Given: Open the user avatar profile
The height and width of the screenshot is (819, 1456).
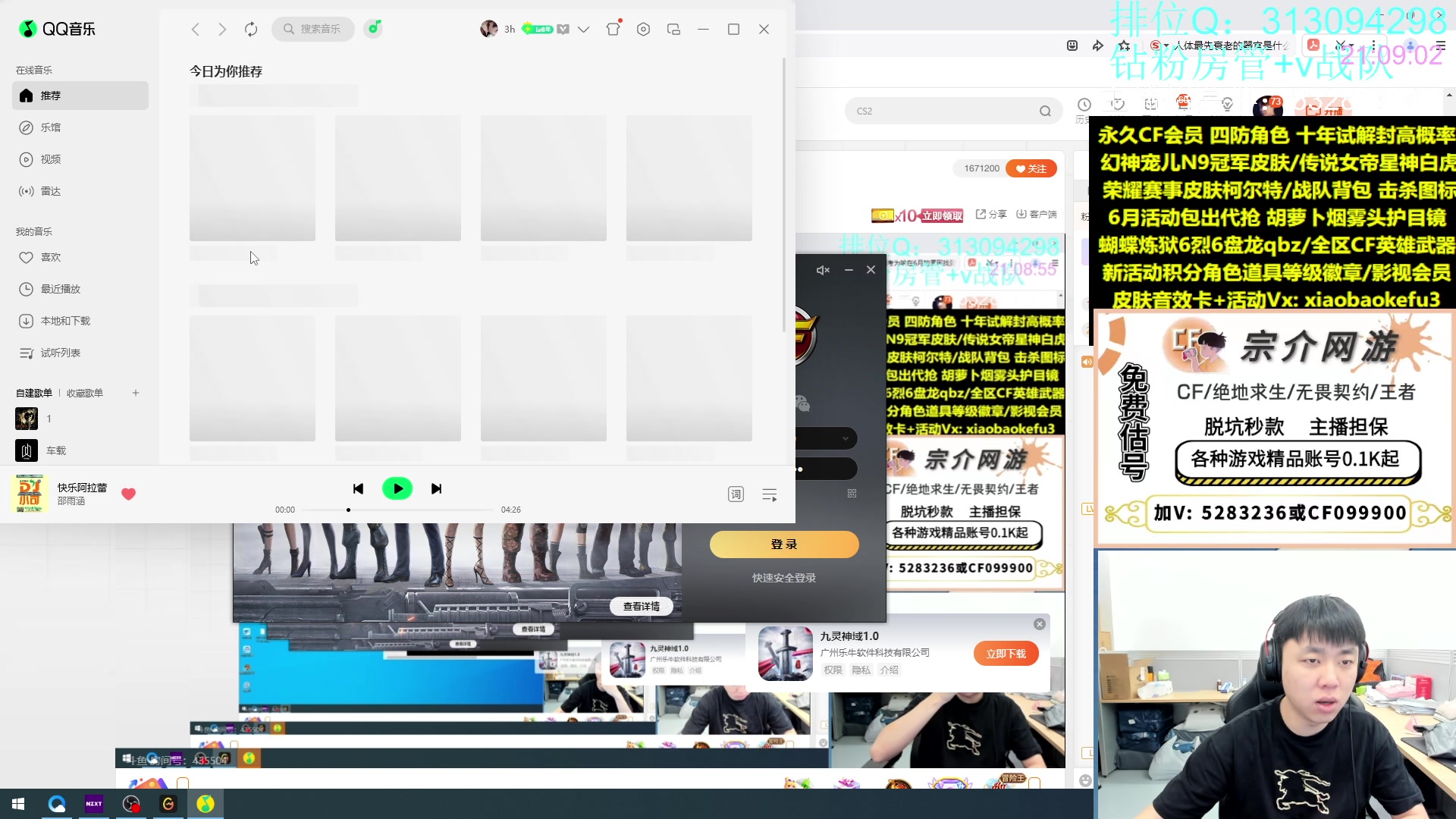Looking at the screenshot, I should coord(489,29).
